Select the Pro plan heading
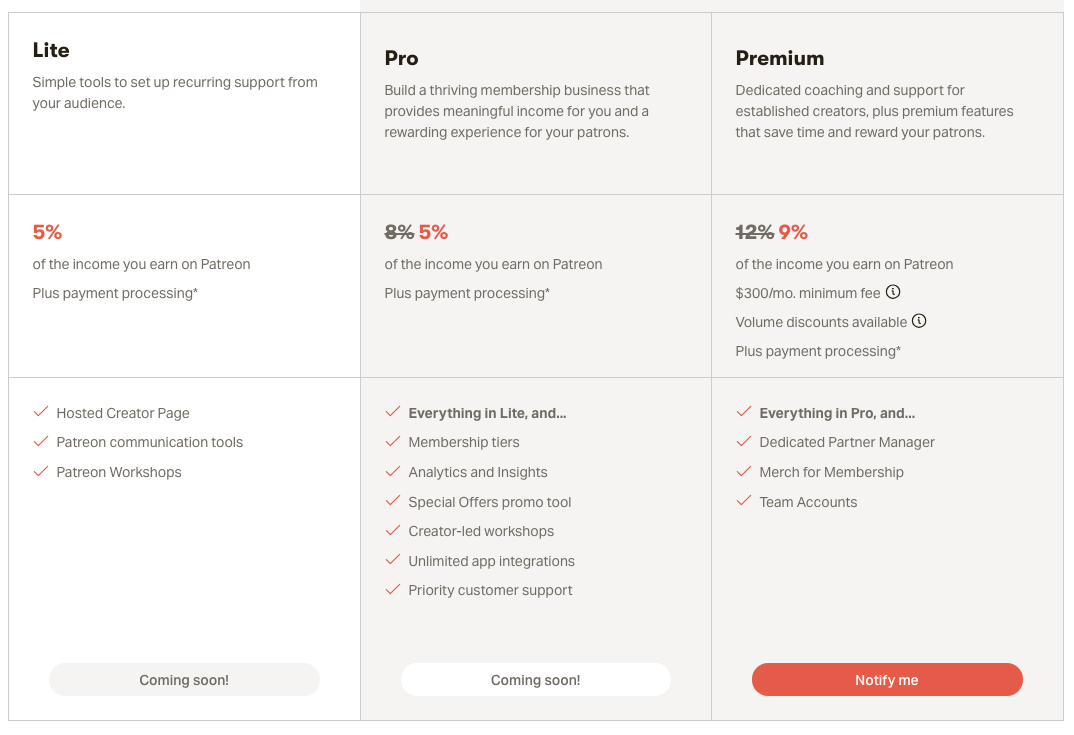 tap(401, 58)
